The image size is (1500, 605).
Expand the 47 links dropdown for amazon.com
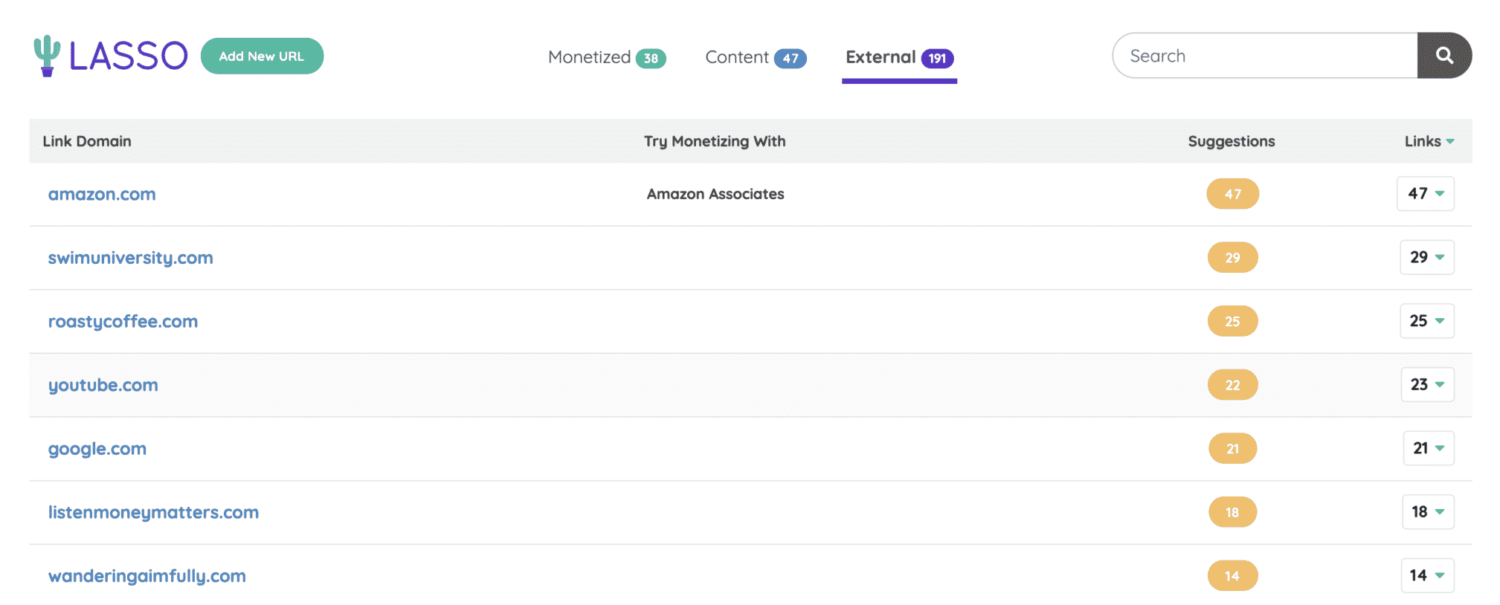[1426, 194]
